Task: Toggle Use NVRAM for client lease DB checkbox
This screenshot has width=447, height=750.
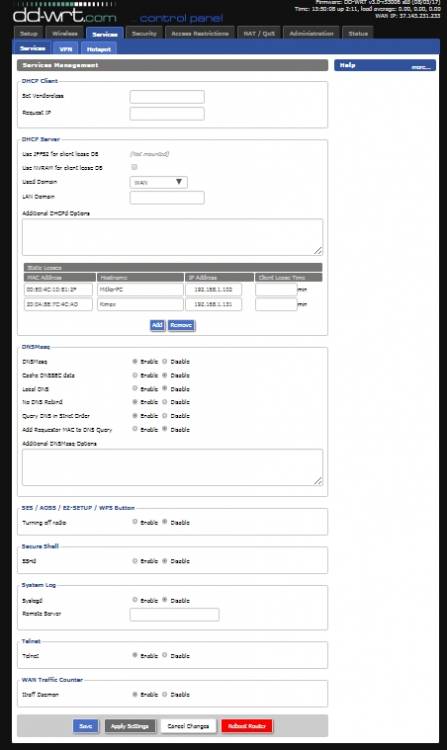Action: coord(134,167)
